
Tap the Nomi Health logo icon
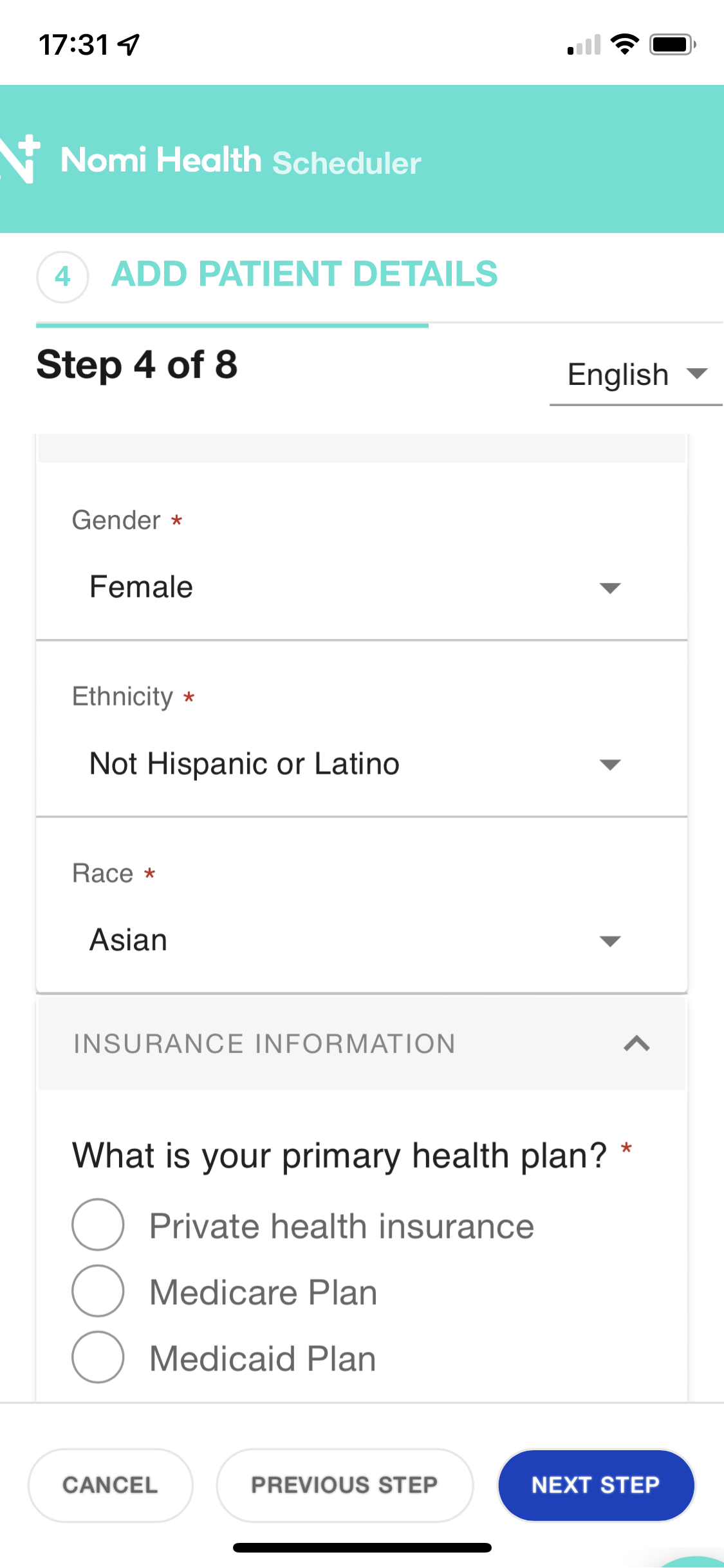click(19, 159)
